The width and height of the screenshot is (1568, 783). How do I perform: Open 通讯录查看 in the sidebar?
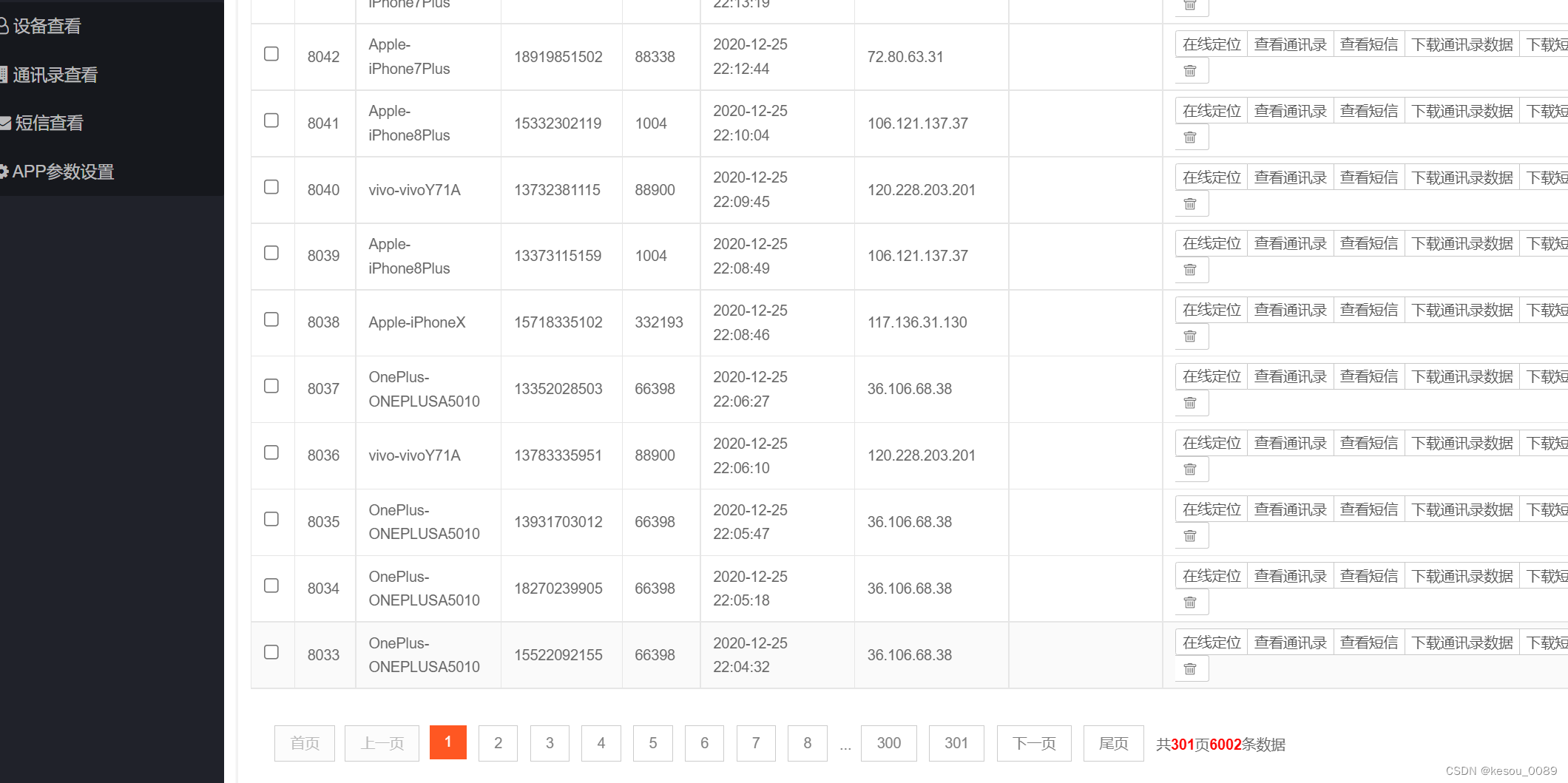[x=55, y=75]
